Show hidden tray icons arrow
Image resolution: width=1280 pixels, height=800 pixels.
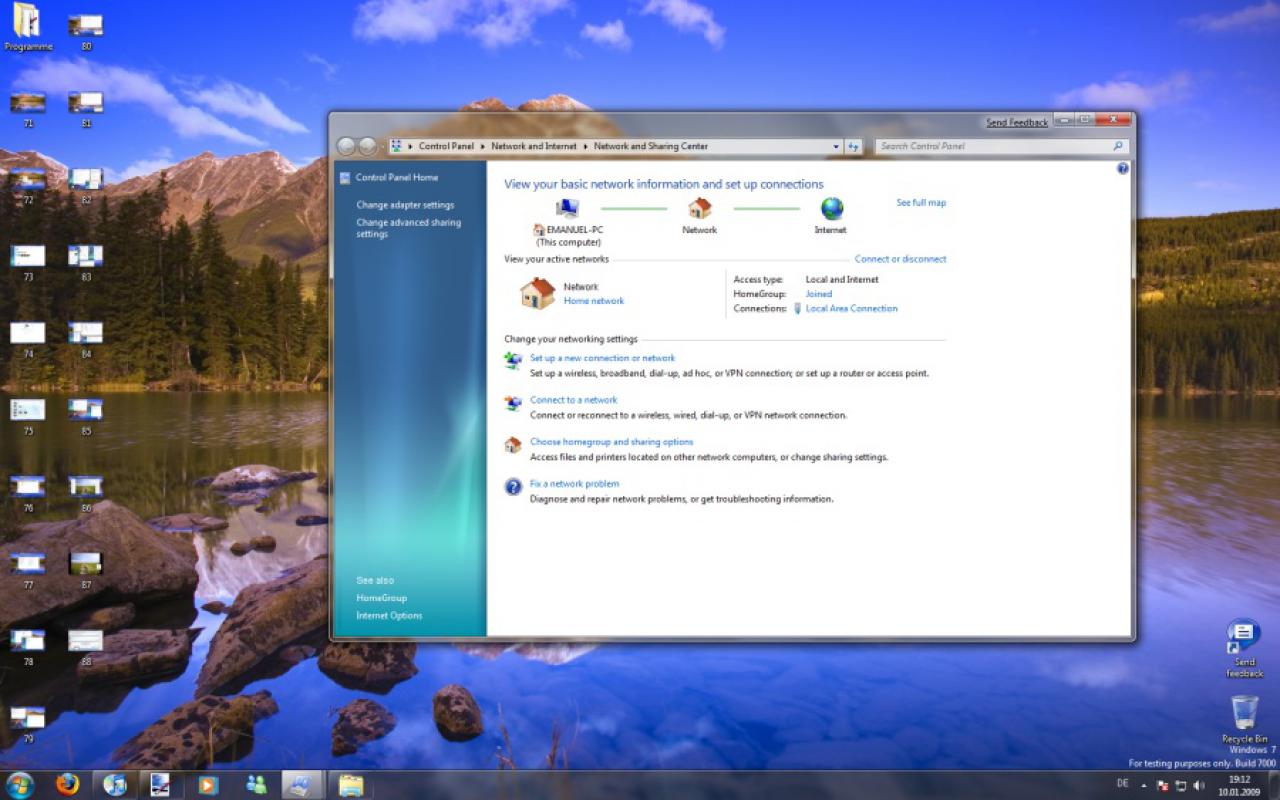click(1144, 786)
